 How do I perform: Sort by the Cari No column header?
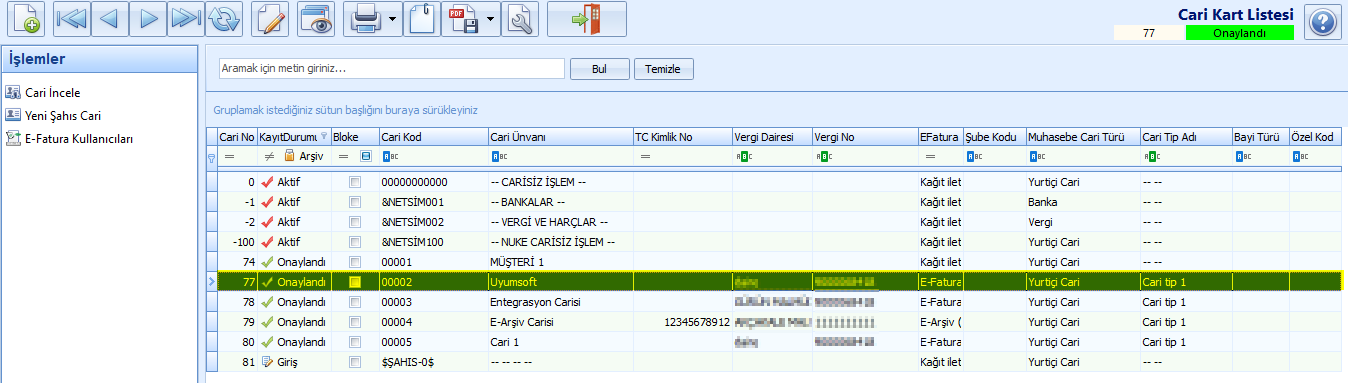click(236, 137)
